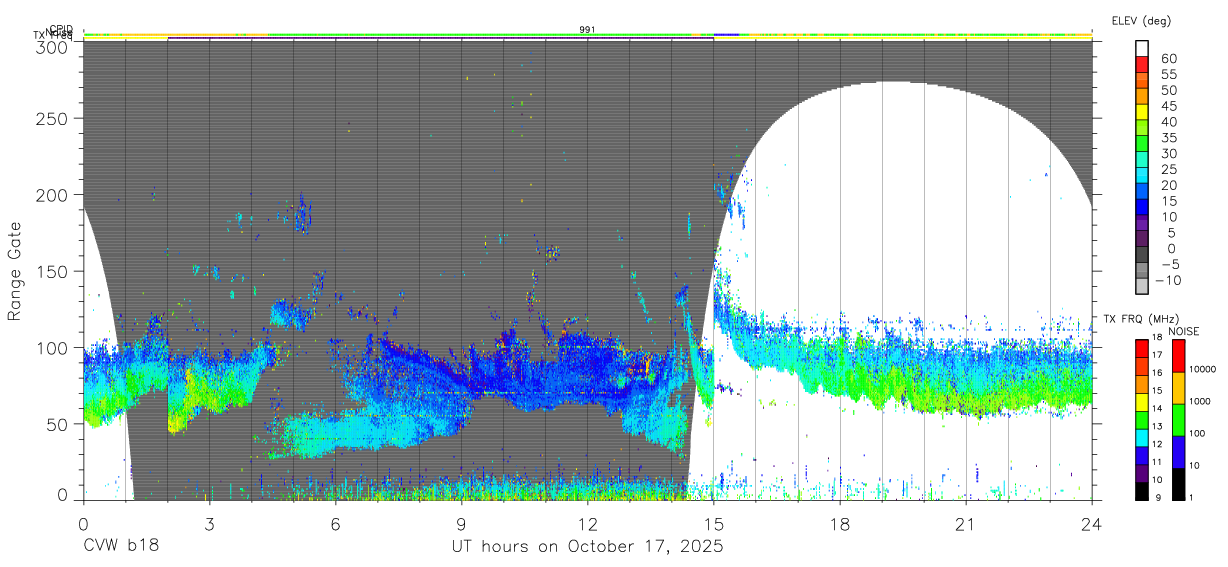Click the 9 hour tick on UT axis
1228x567 pixels.
click(x=461, y=524)
